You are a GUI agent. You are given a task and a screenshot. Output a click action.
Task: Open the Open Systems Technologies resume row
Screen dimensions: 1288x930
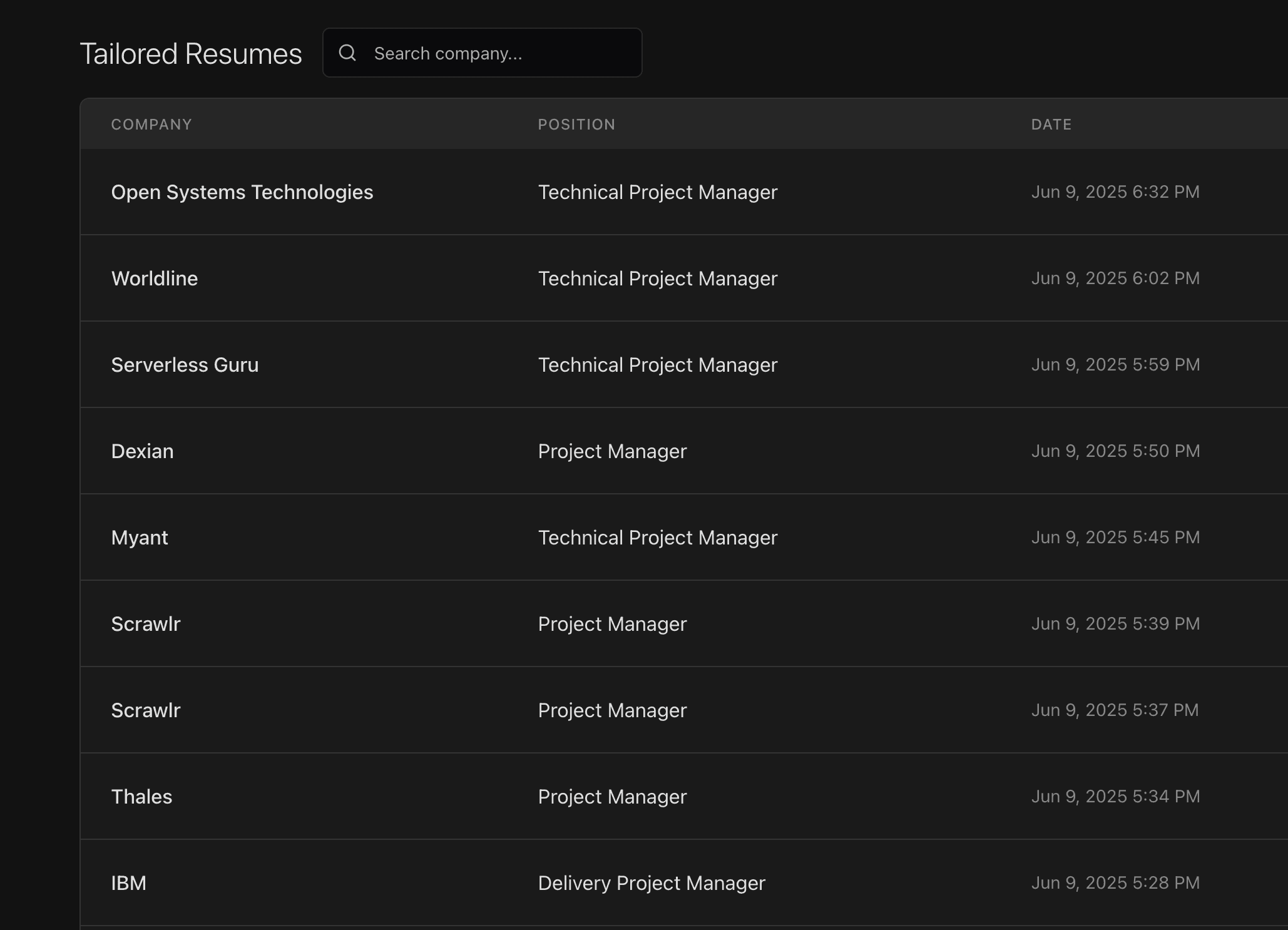[x=684, y=192]
